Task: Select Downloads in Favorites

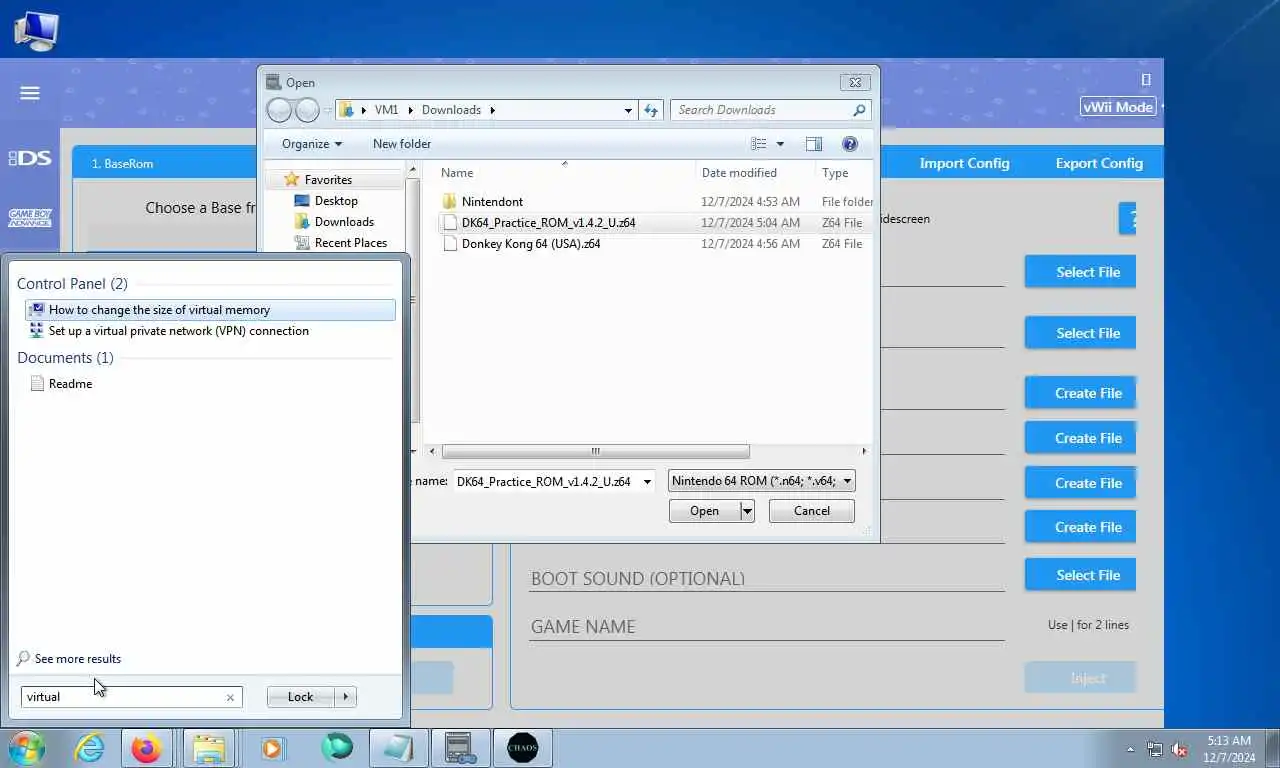Action: click(344, 222)
